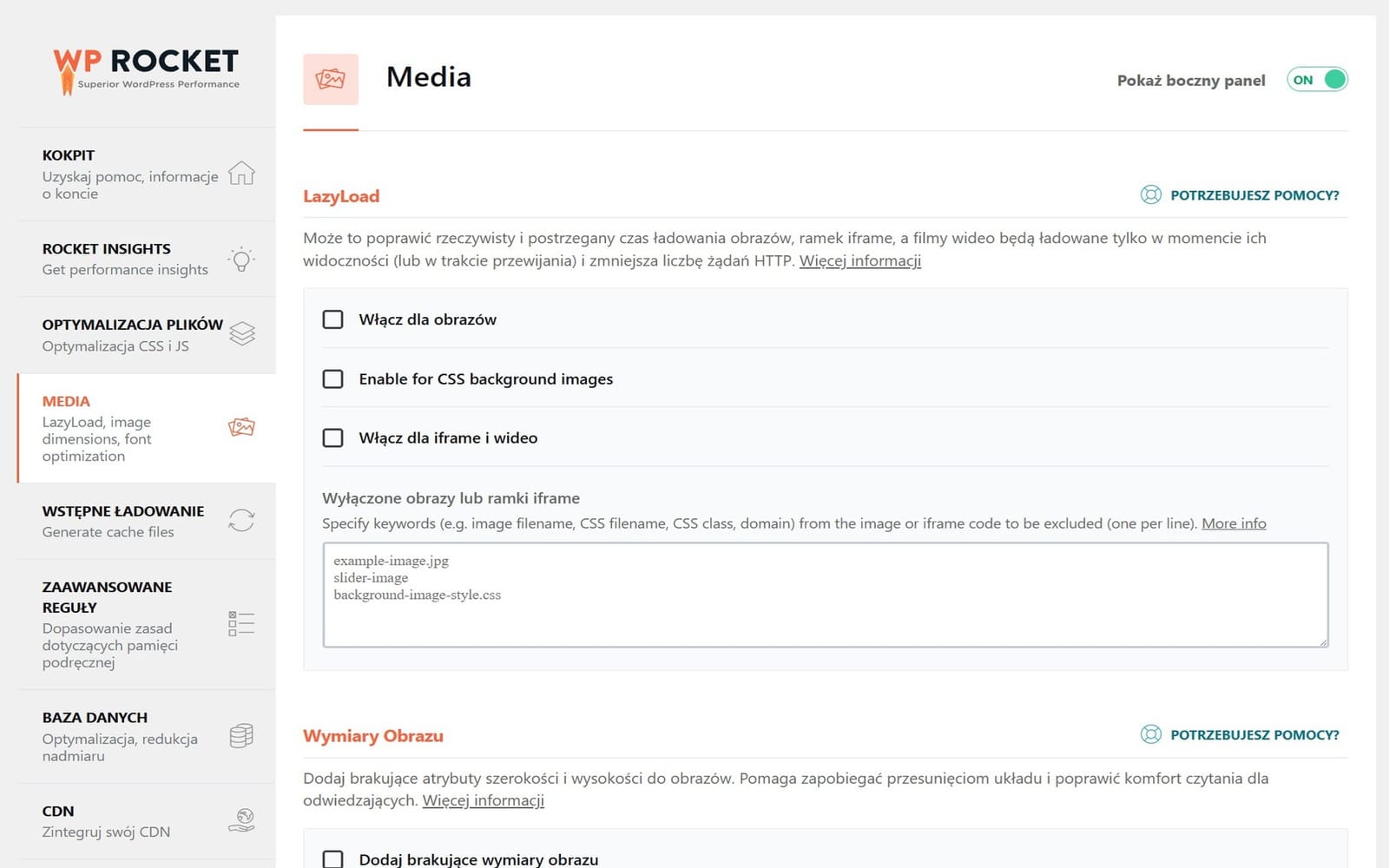
Task: Check Dodaj brakujące wymiary obrazu
Action: click(333, 859)
